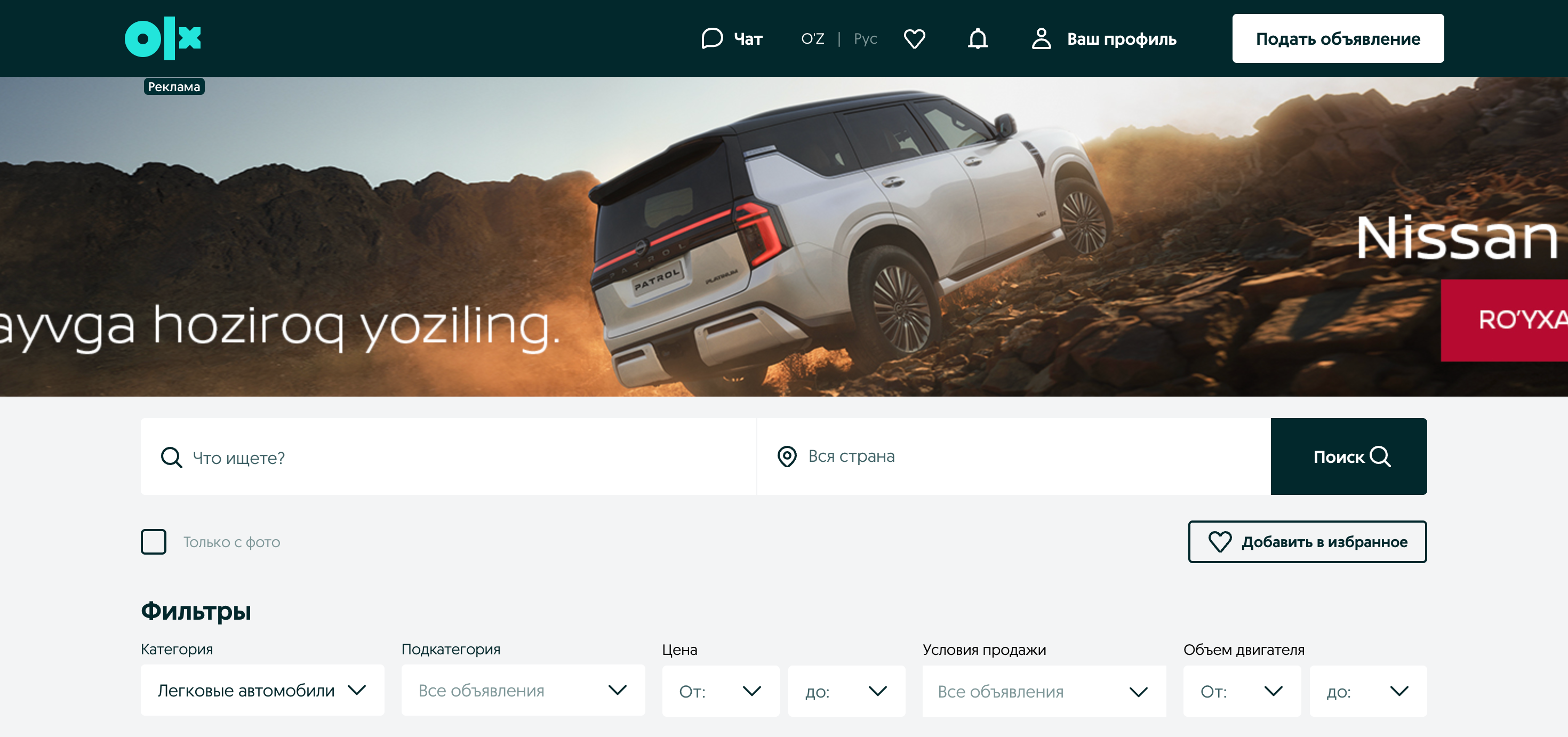Toggle the Только с фото checkbox

pyautogui.click(x=154, y=542)
